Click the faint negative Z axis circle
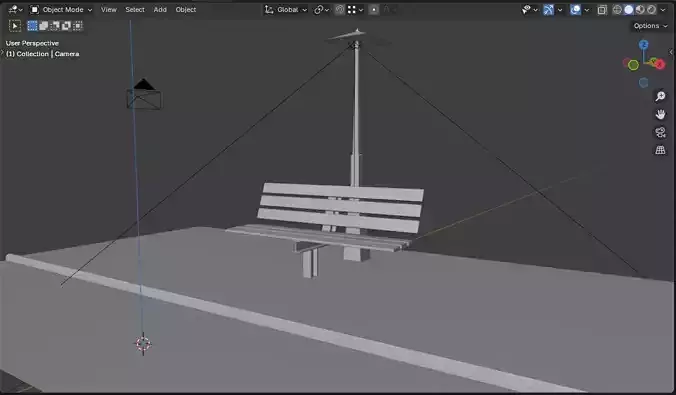676x395 pixels. pyautogui.click(x=643, y=83)
